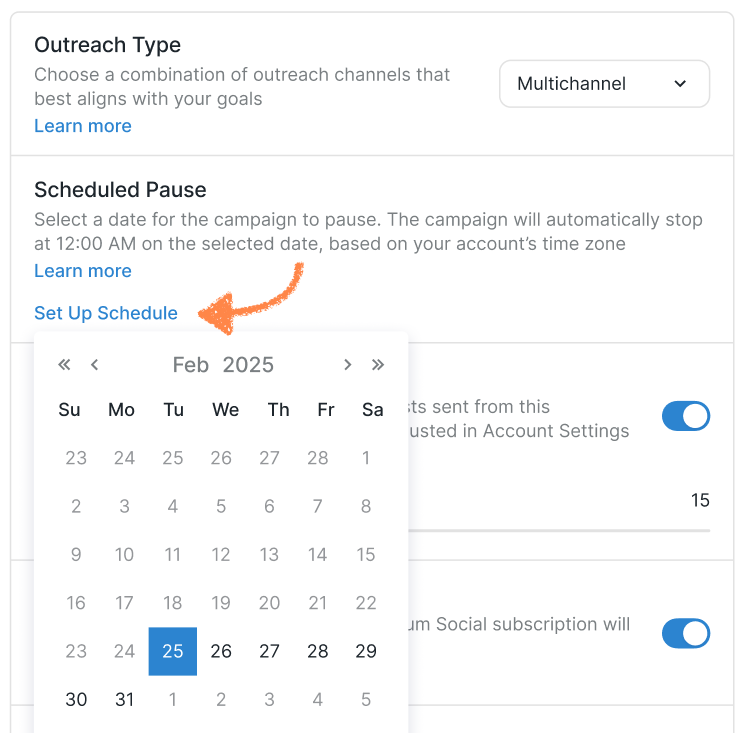Click the Feb month label in calendar header
746x733 pixels.
190,365
